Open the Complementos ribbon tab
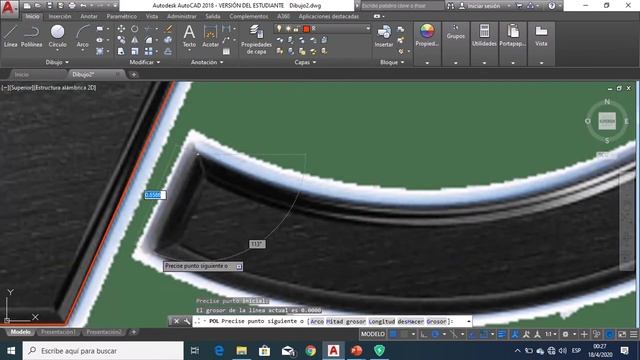Viewport: 640px width, 360px height. [249, 16]
